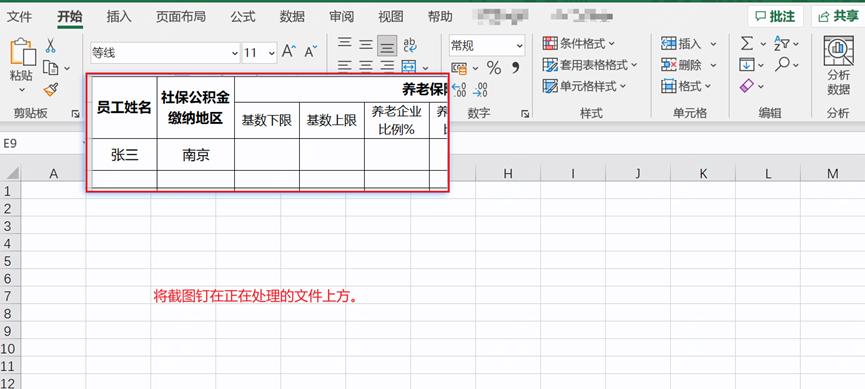The height and width of the screenshot is (389, 865).
Task: Click Increase Decimal icon
Action: pos(459,89)
